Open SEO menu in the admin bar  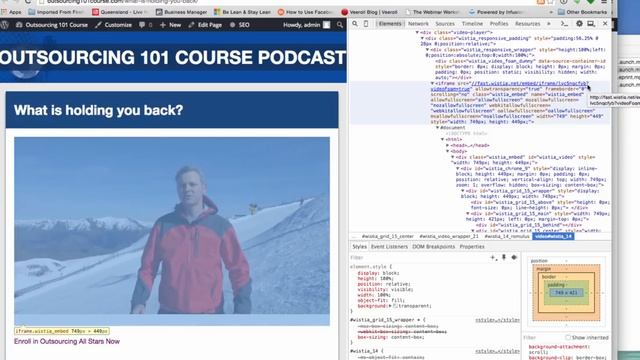coord(240,25)
